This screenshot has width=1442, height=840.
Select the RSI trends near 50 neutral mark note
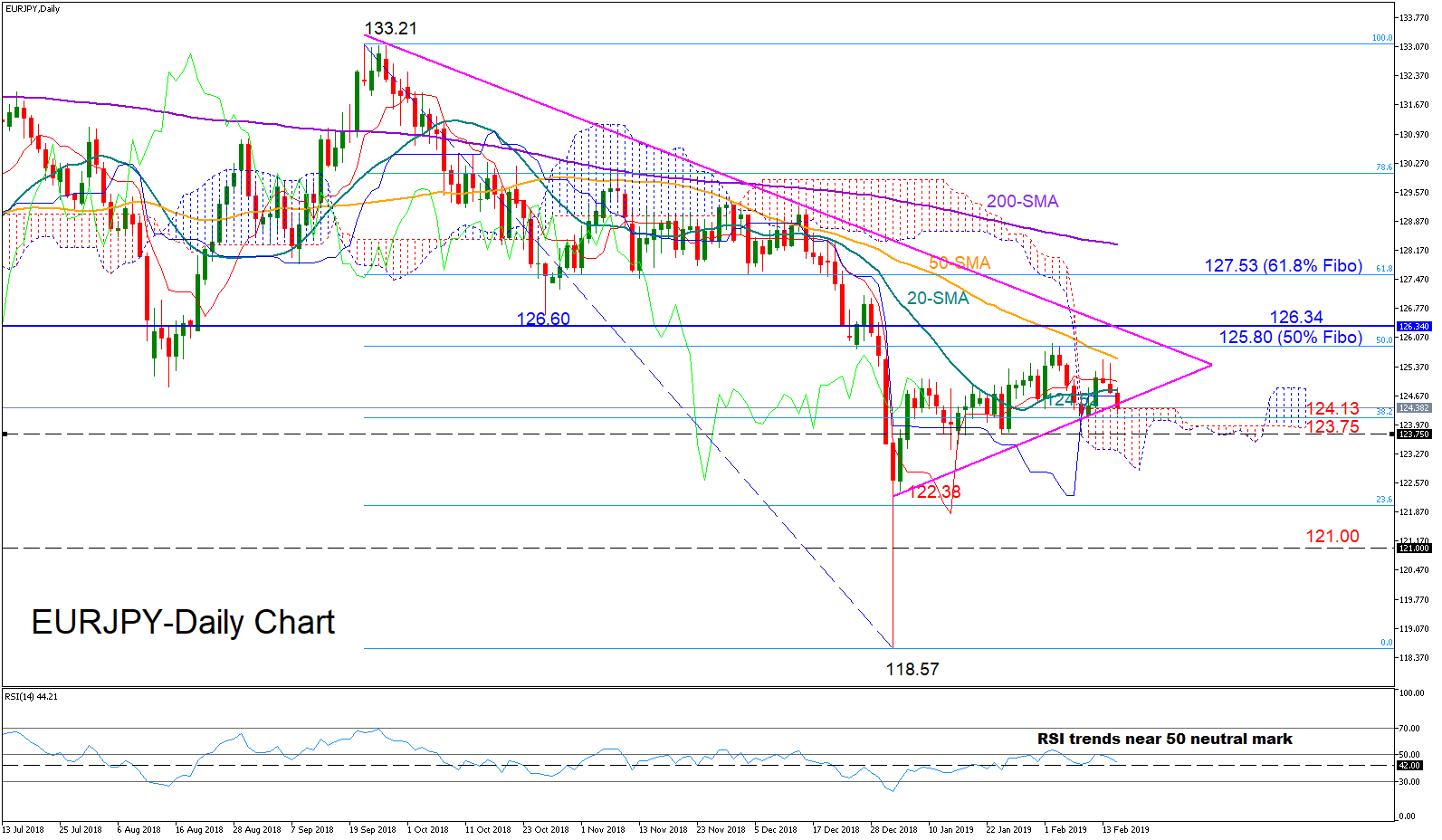1164,739
